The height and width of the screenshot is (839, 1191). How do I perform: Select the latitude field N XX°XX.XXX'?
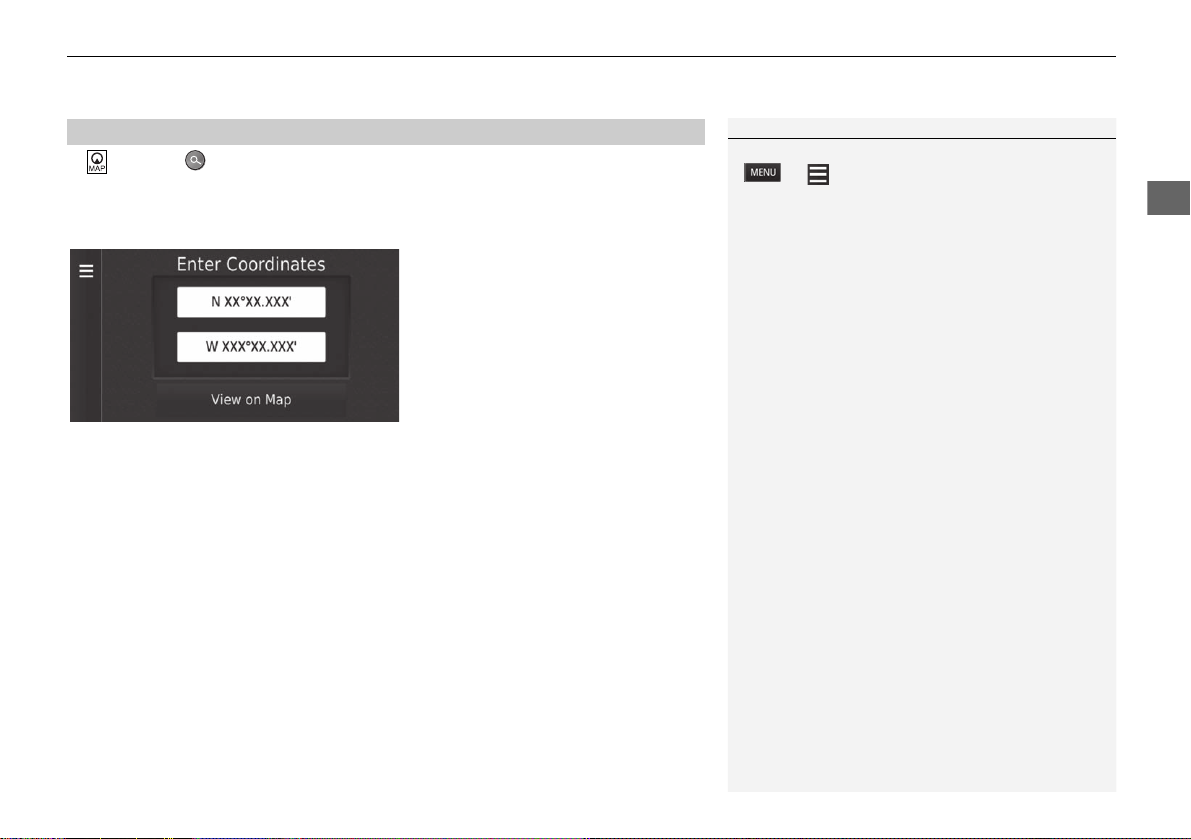click(251, 301)
